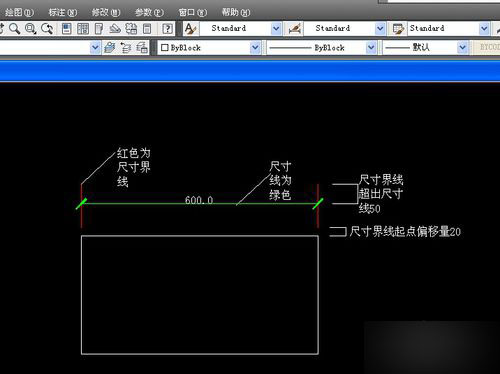500x374 pixels.
Task: Open the 参数 menu
Action: click(149, 12)
